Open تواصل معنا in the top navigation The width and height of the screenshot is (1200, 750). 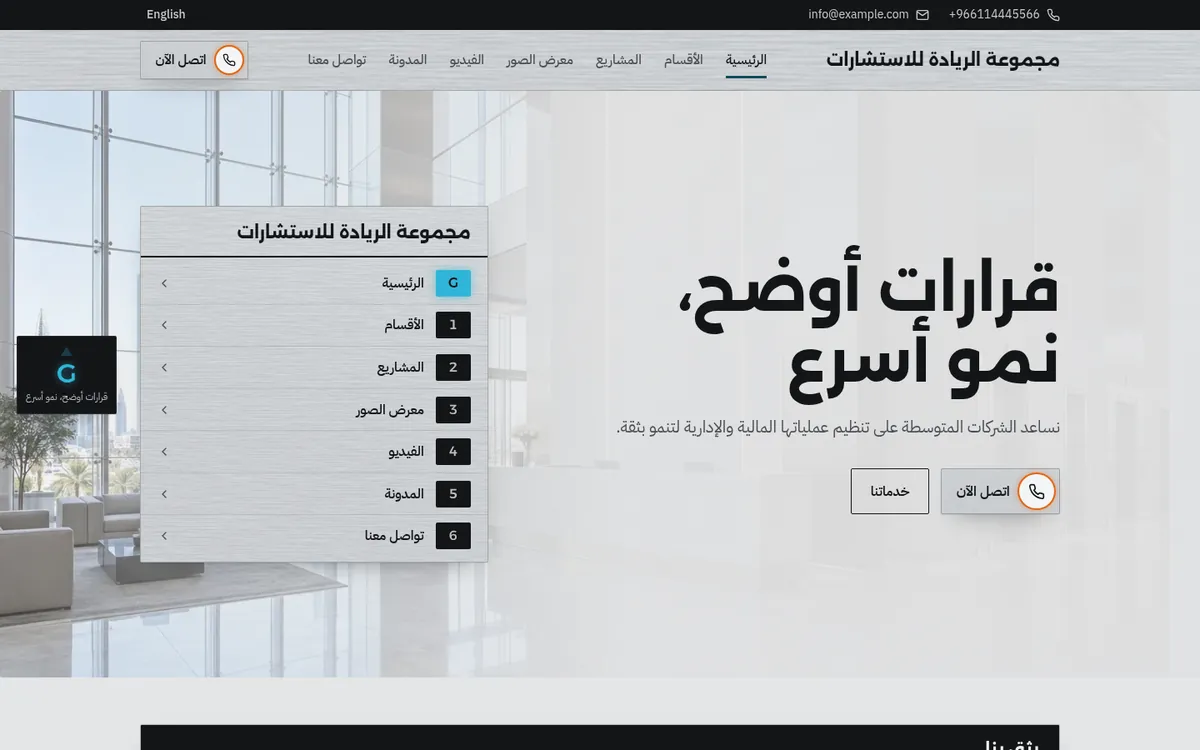(337, 60)
